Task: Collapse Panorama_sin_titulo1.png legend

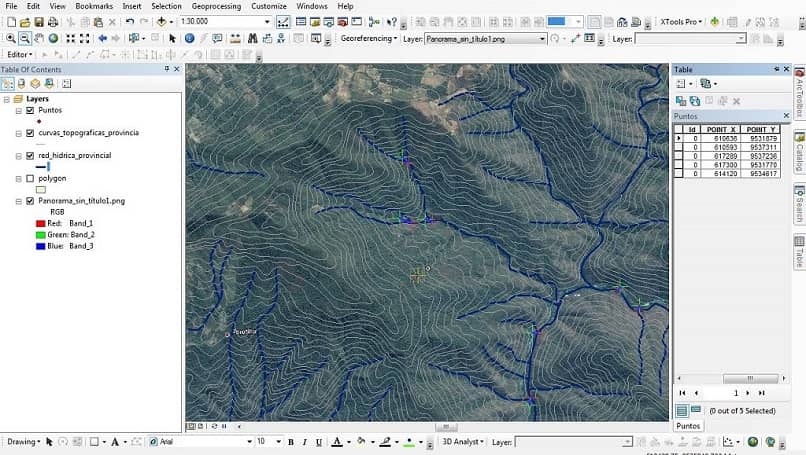Action: pos(19,201)
